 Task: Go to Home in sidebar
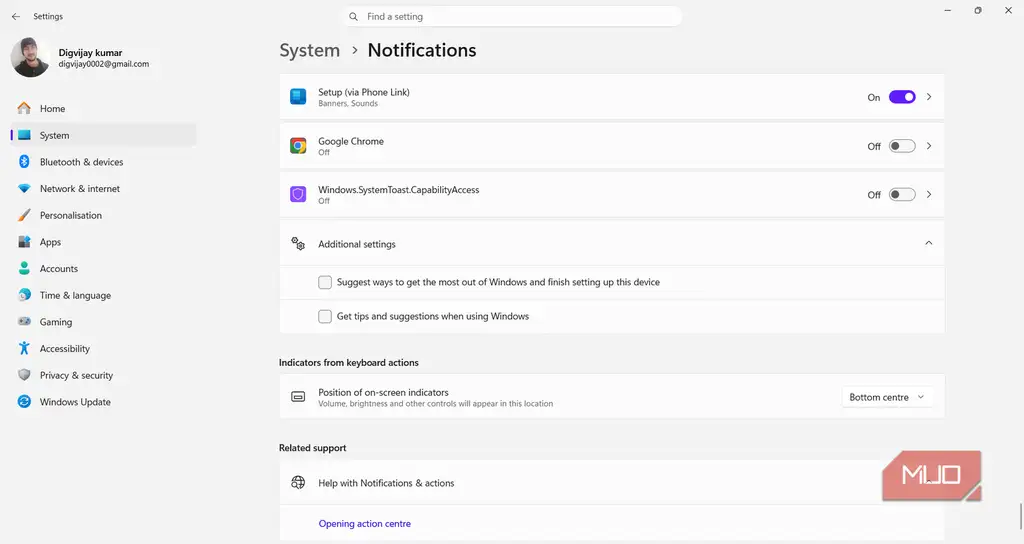click(104, 108)
